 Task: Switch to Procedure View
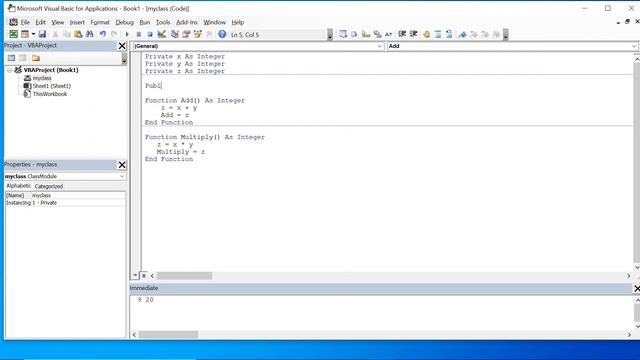click(x=135, y=276)
